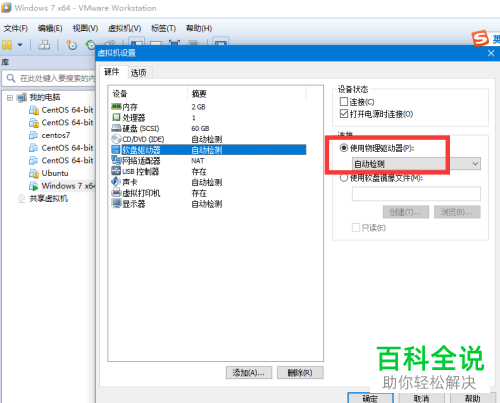Click the 删除(R) button
The image size is (500, 403).
(x=300, y=373)
